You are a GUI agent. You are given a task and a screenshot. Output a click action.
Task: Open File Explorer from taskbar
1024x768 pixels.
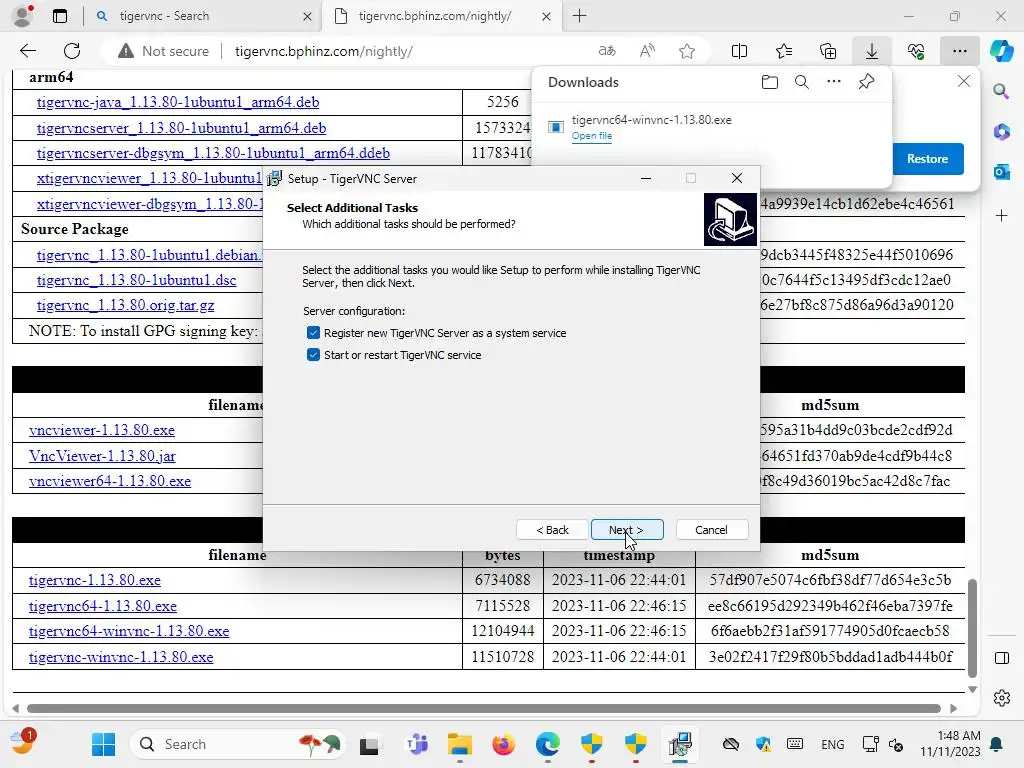coord(460,744)
